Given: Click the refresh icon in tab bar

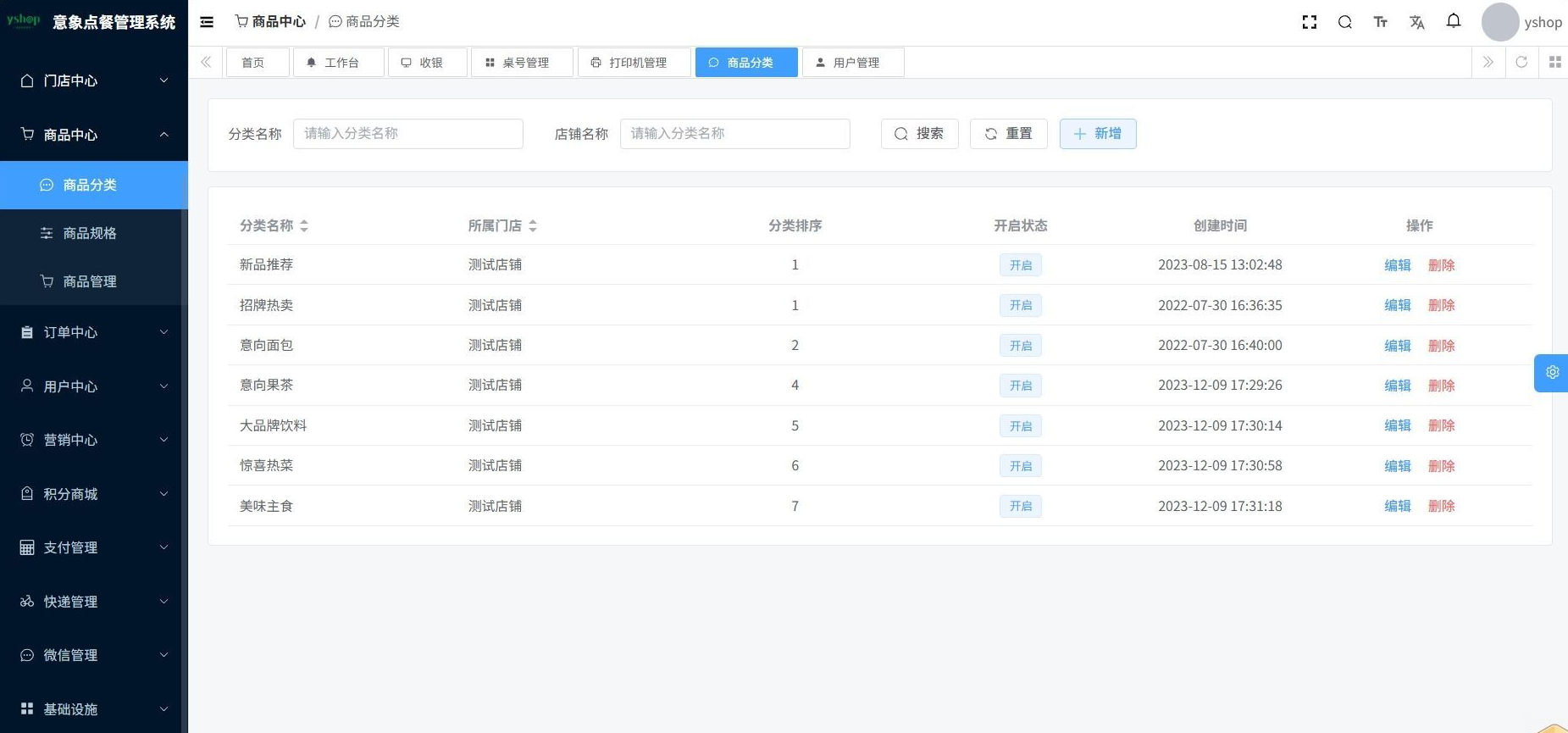Looking at the screenshot, I should [1521, 62].
